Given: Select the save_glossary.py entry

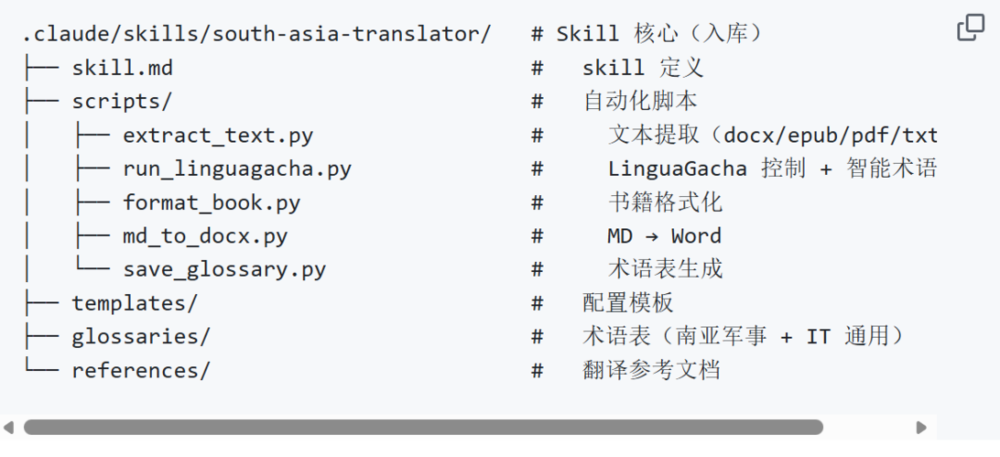Looking at the screenshot, I should [224, 269].
